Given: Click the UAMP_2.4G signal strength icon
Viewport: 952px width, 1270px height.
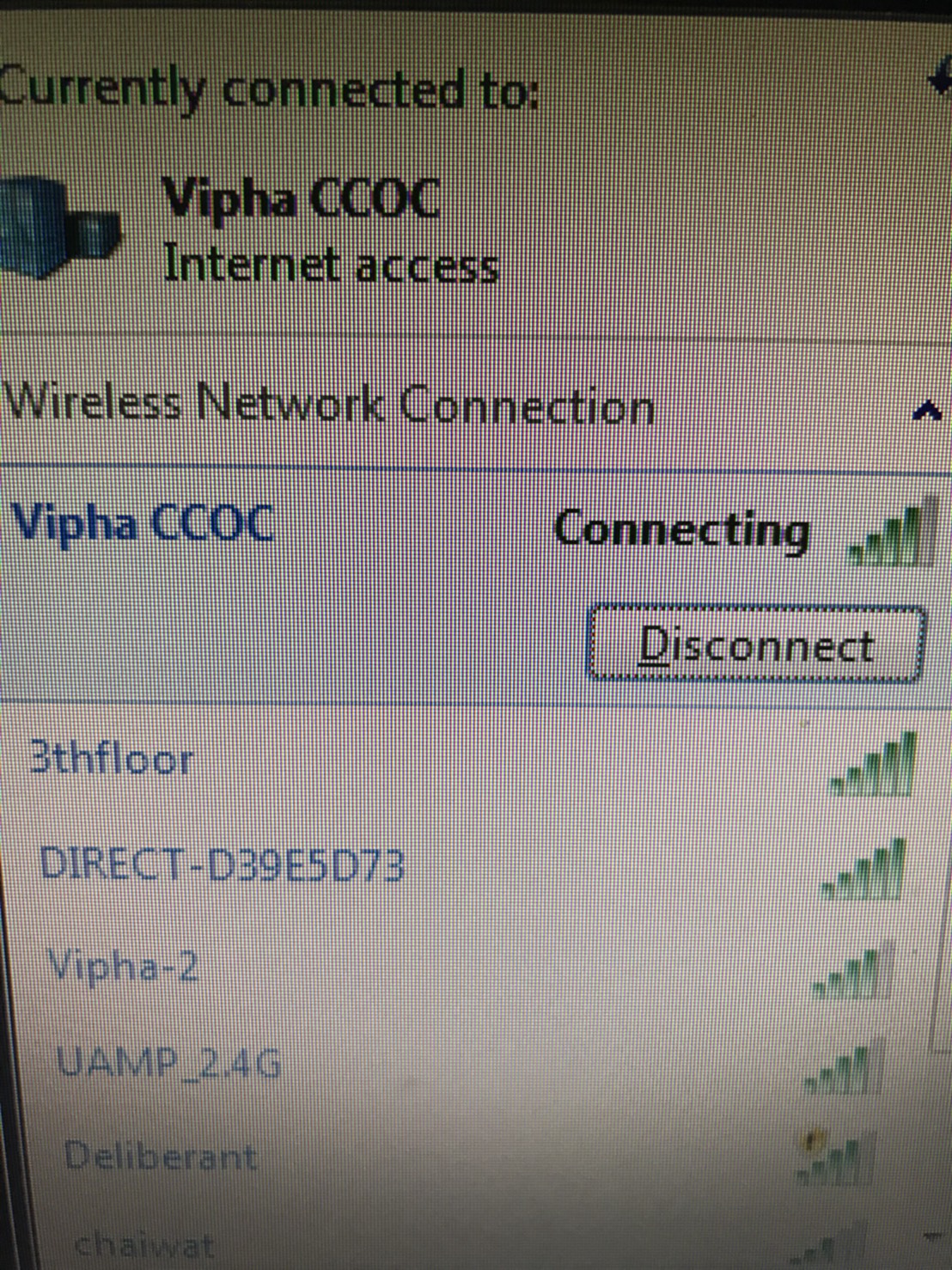Looking at the screenshot, I should pos(844,1066).
